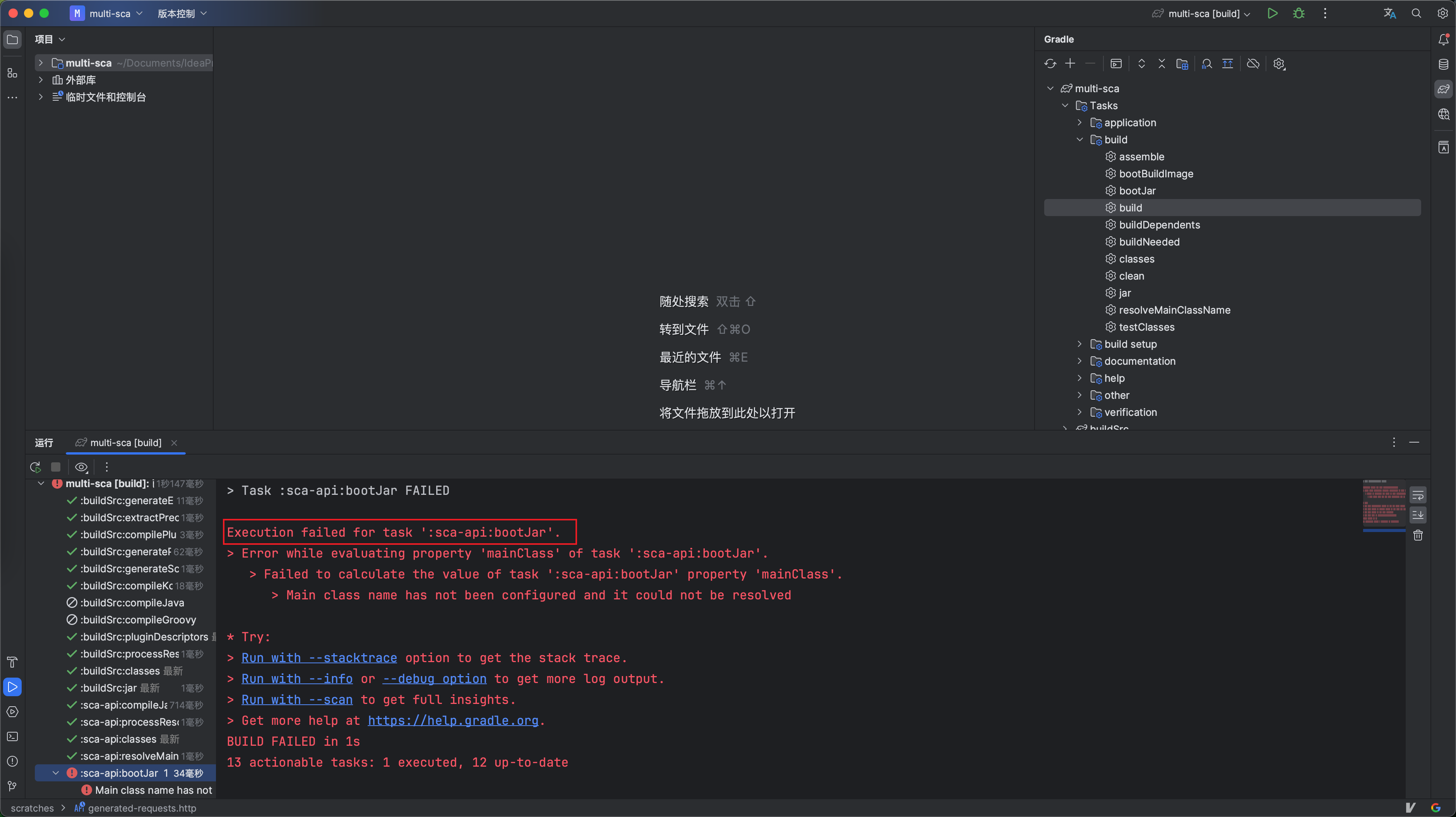This screenshot has width=1456, height=817.
Task: Open the Database tool window
Action: click(1444, 64)
